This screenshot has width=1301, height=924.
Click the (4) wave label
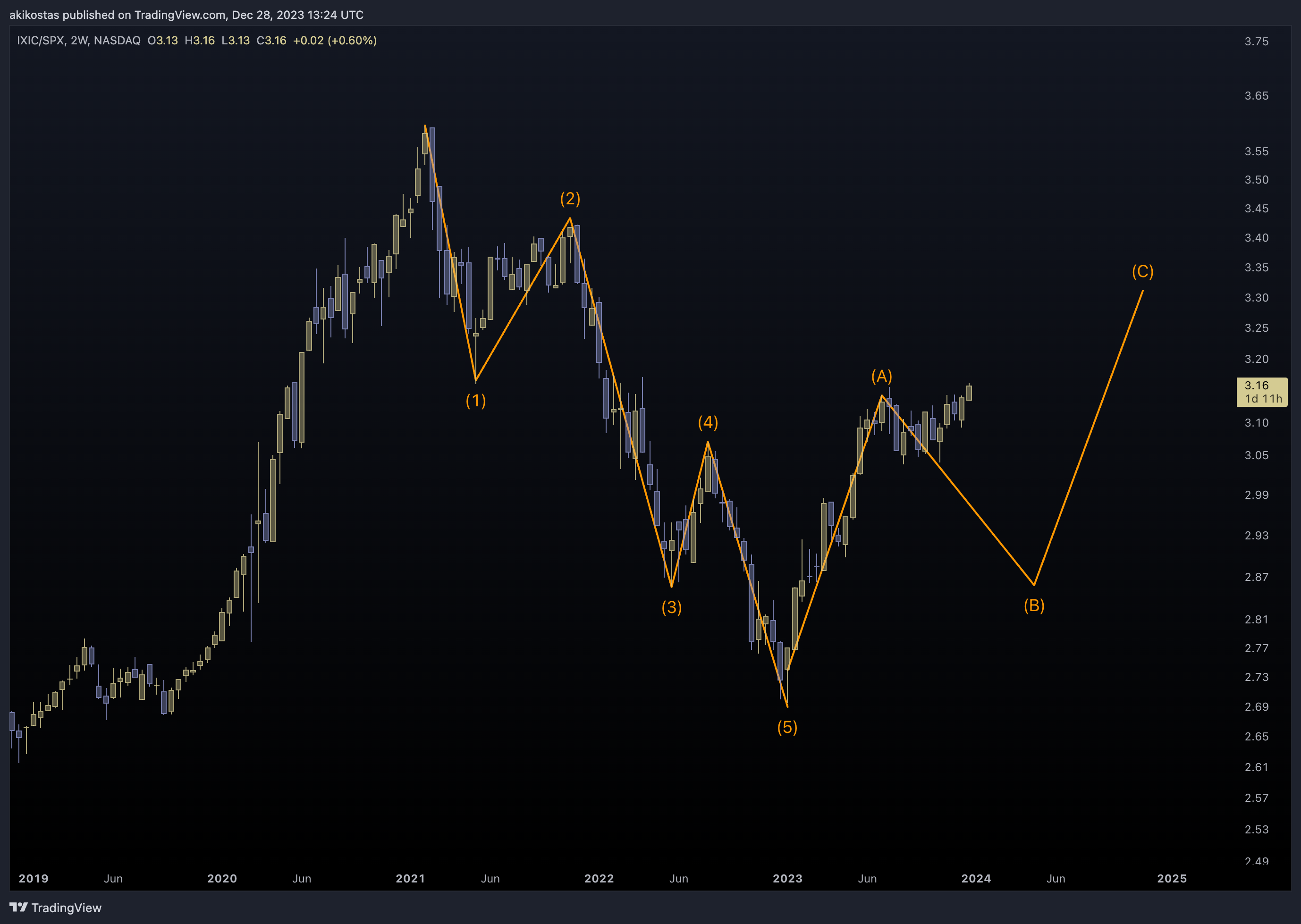(708, 422)
